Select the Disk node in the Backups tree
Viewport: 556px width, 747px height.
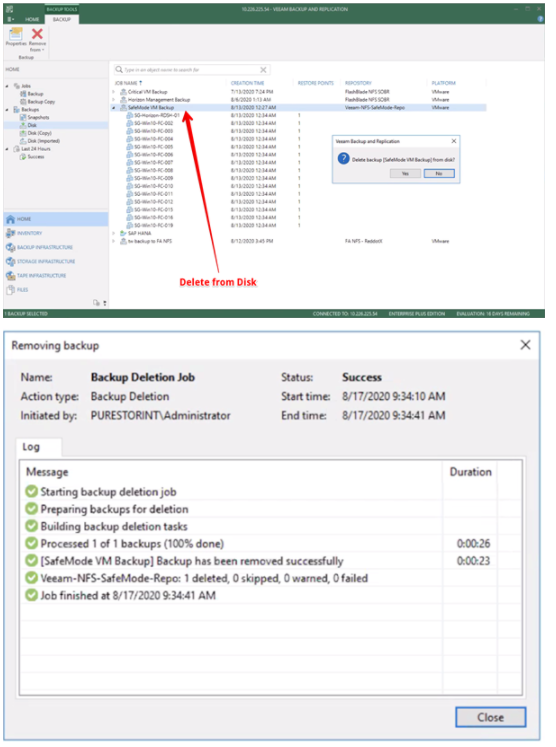(x=28, y=125)
